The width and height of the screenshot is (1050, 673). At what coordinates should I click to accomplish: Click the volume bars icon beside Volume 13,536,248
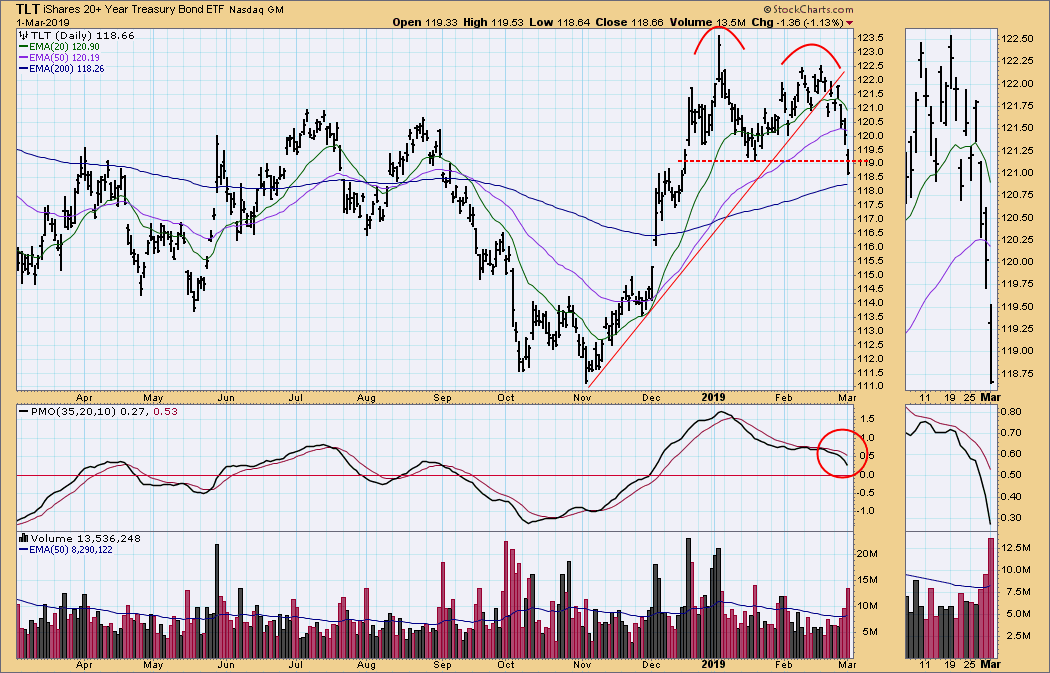(23, 538)
